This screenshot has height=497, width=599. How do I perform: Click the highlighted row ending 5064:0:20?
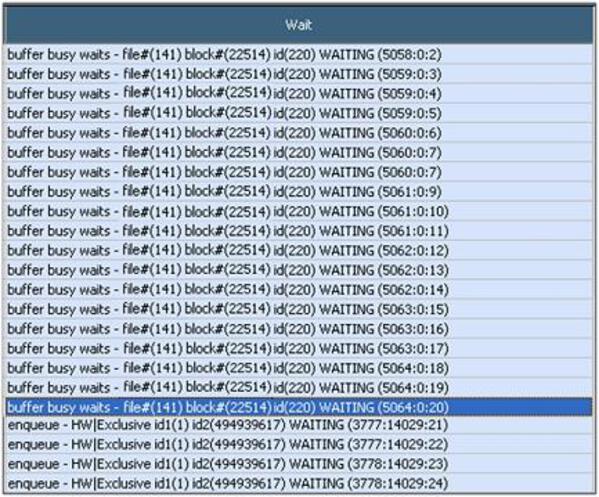(298, 407)
